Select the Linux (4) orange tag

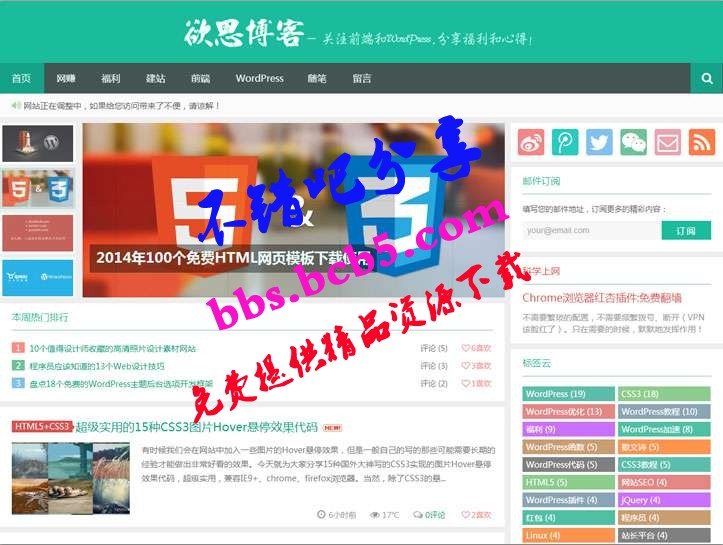coord(569,535)
